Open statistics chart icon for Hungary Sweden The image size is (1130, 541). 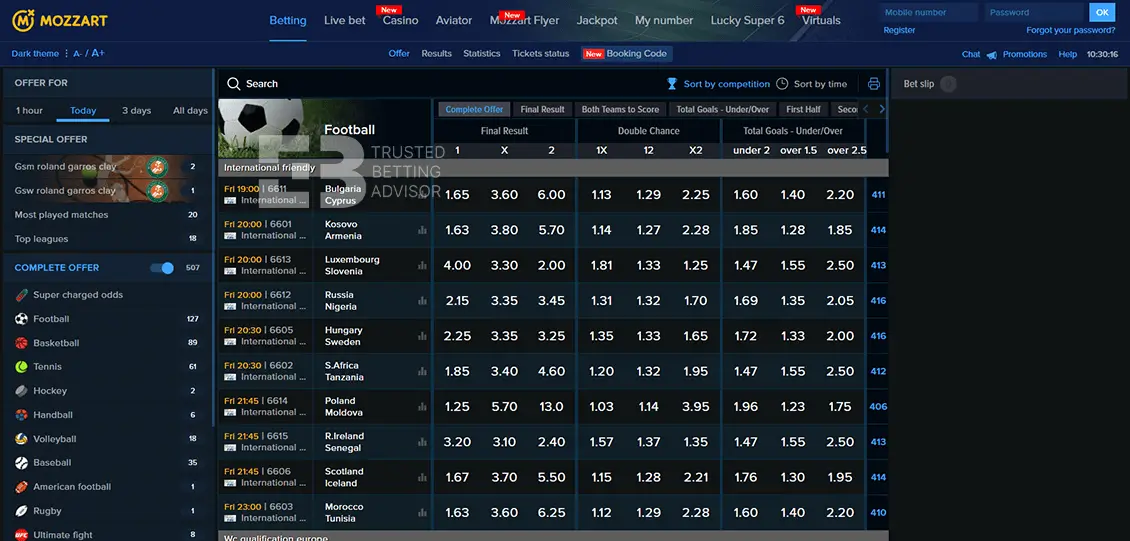[422, 336]
